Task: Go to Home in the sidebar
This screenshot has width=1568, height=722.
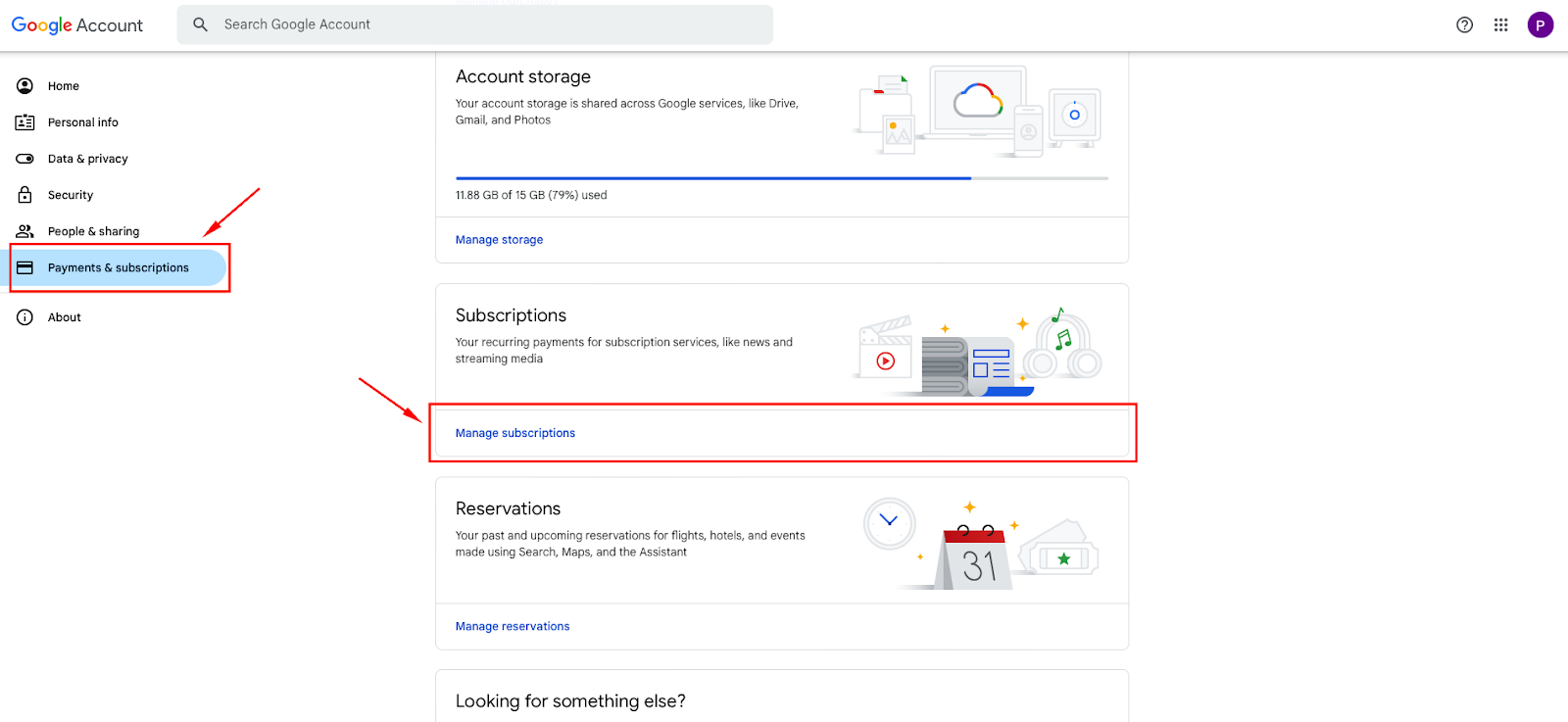Action: point(64,86)
